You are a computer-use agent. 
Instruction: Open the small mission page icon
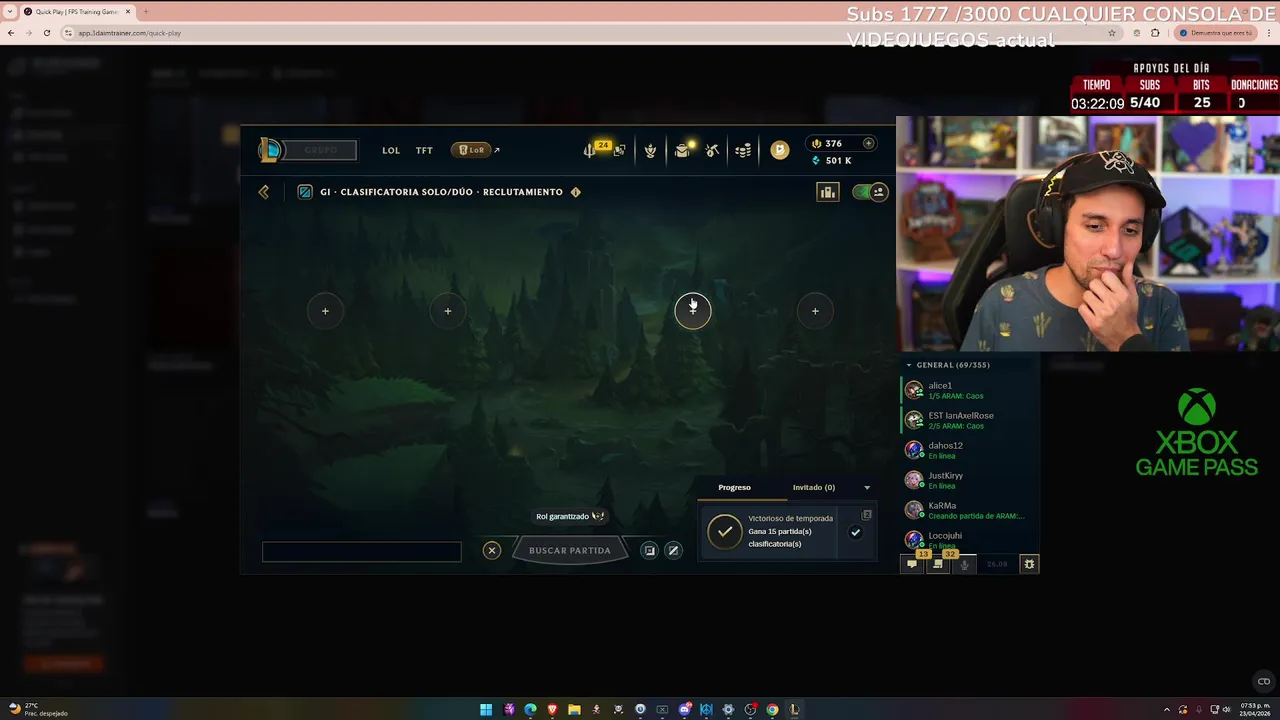(x=867, y=515)
